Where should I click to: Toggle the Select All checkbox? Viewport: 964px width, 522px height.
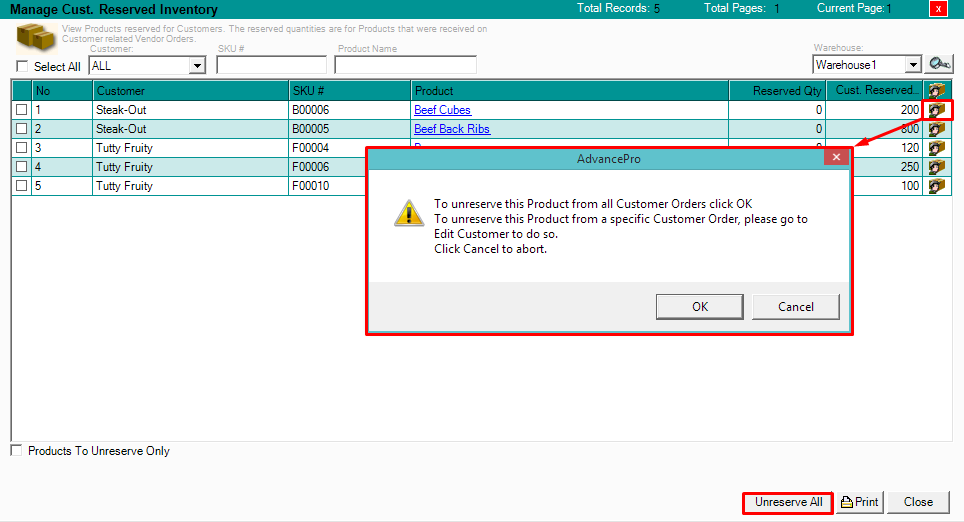pos(22,67)
